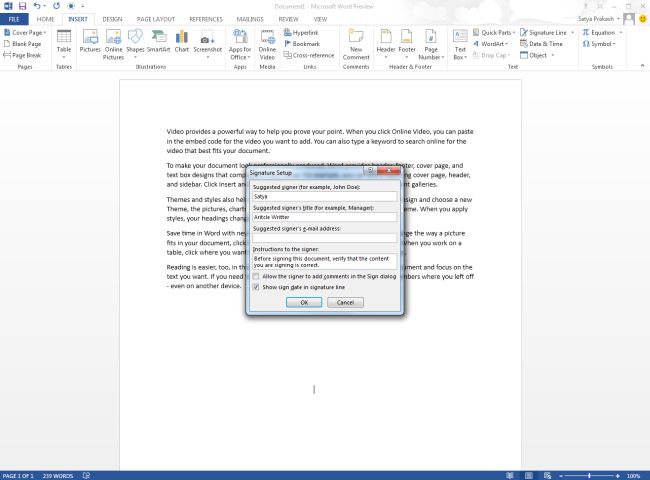Expand the Text Box dropdown
Image resolution: width=650 pixels, height=480 pixels.
(x=466, y=57)
